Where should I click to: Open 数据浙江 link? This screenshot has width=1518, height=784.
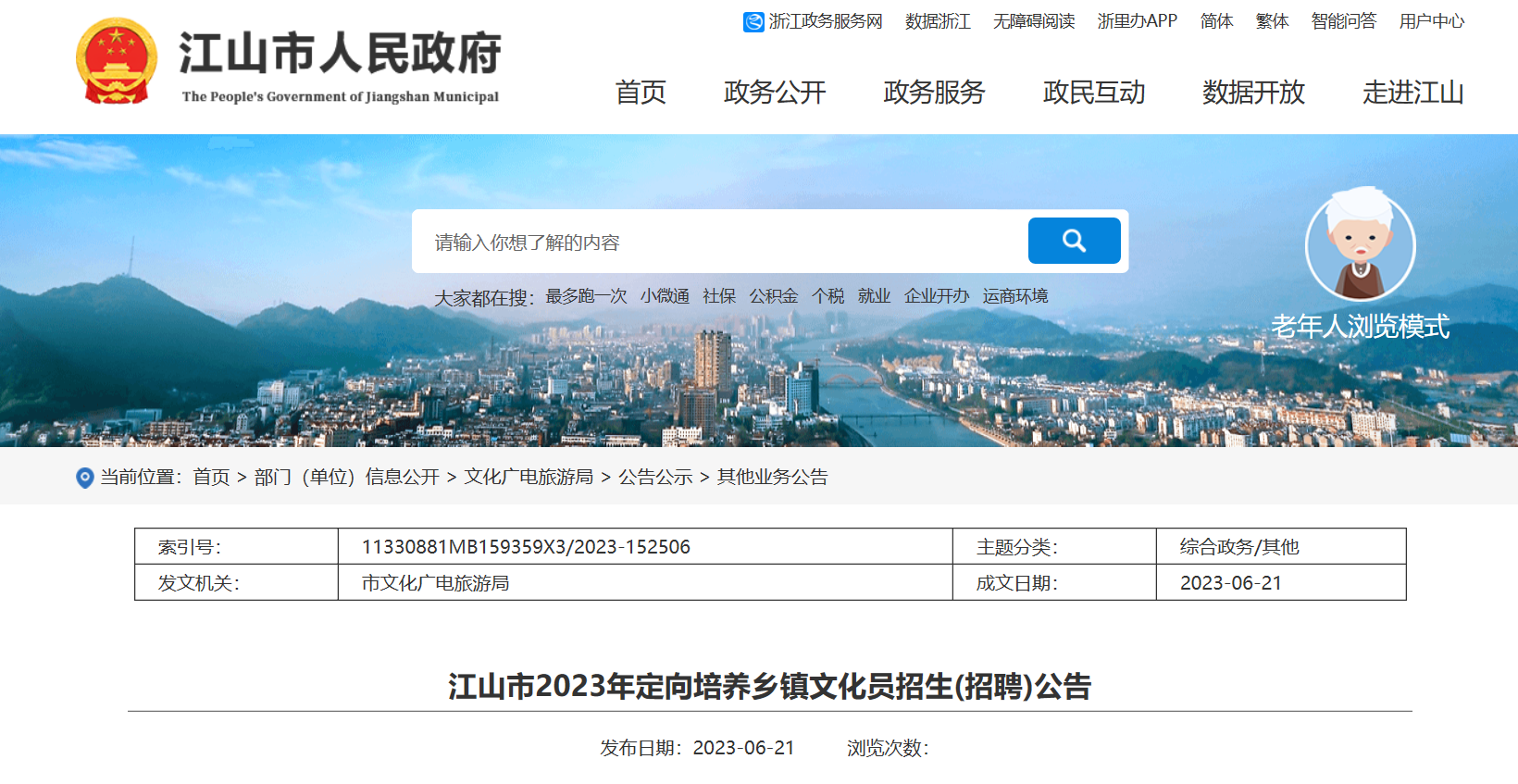pyautogui.click(x=938, y=21)
